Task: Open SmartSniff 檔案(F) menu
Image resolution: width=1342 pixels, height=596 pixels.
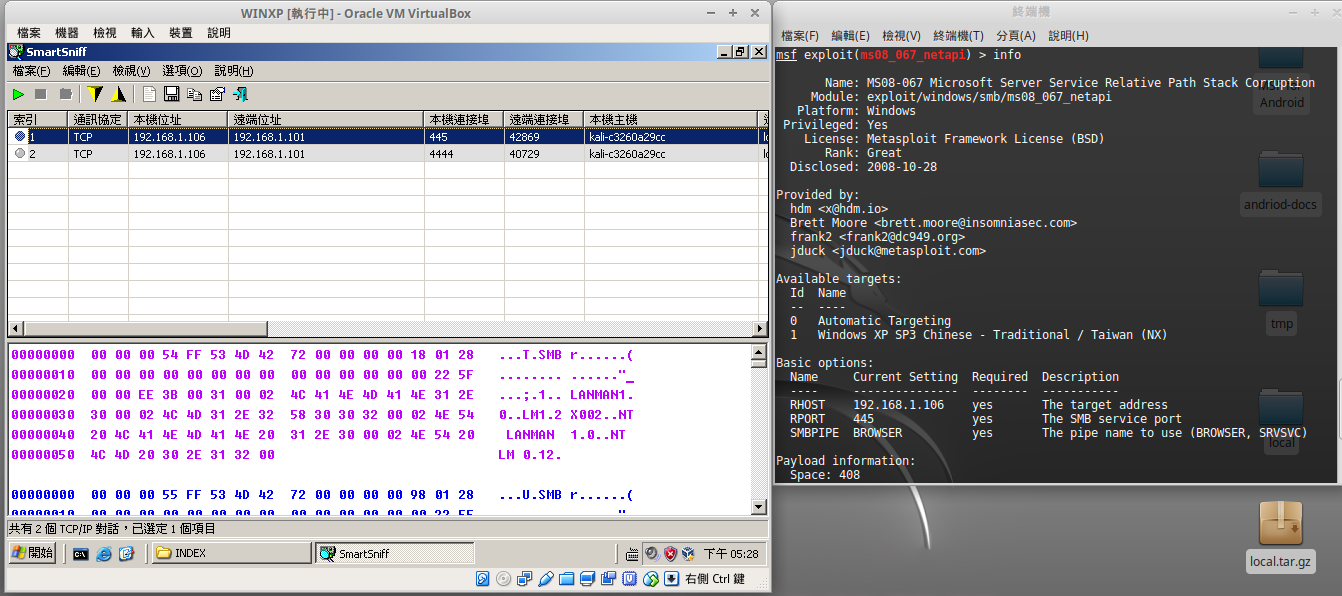Action: [x=32, y=71]
